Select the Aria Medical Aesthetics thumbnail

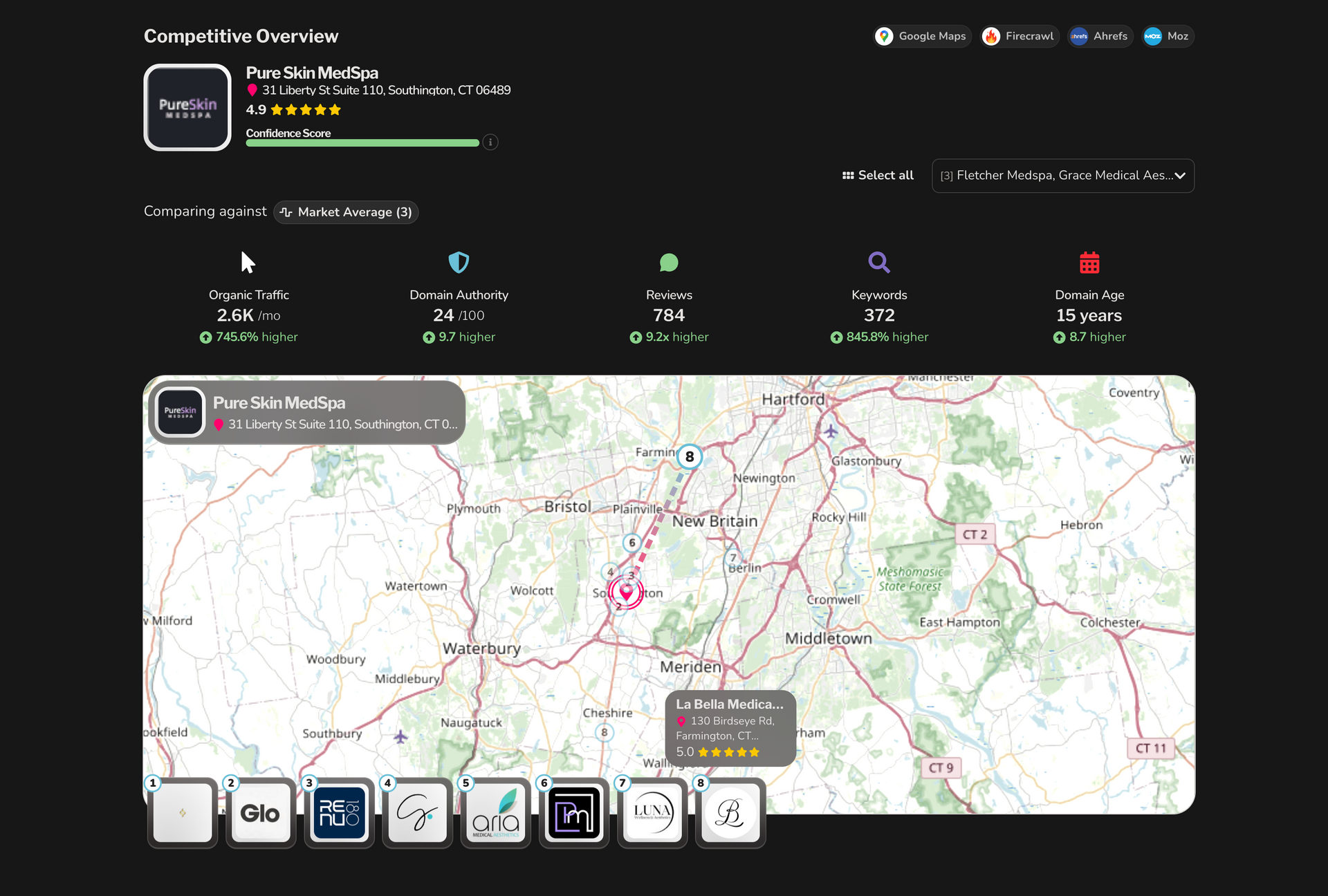click(x=495, y=813)
